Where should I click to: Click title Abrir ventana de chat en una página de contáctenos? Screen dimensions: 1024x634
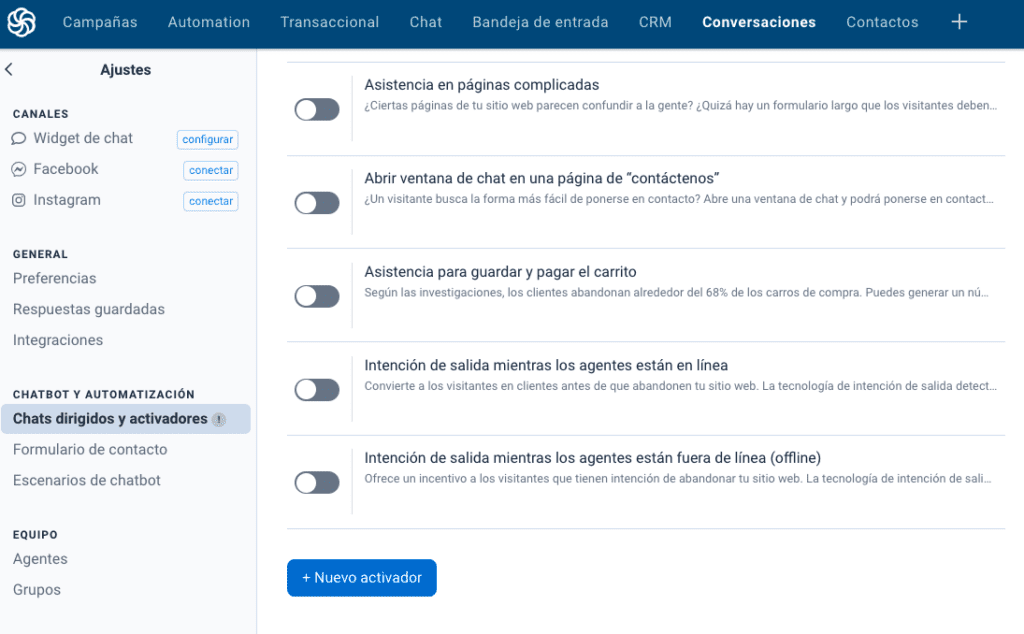542,178
